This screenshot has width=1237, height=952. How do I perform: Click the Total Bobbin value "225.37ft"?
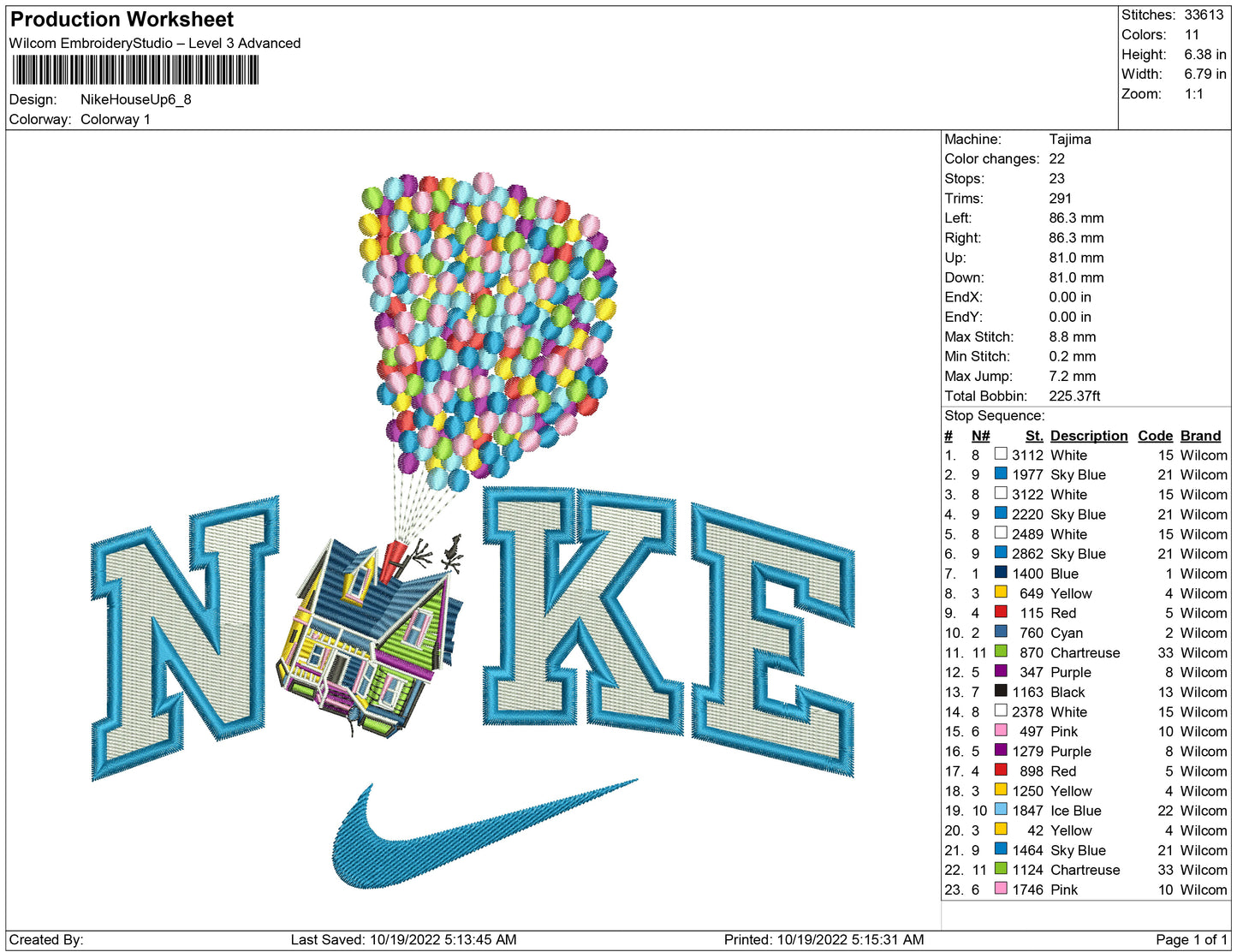(x=1075, y=396)
